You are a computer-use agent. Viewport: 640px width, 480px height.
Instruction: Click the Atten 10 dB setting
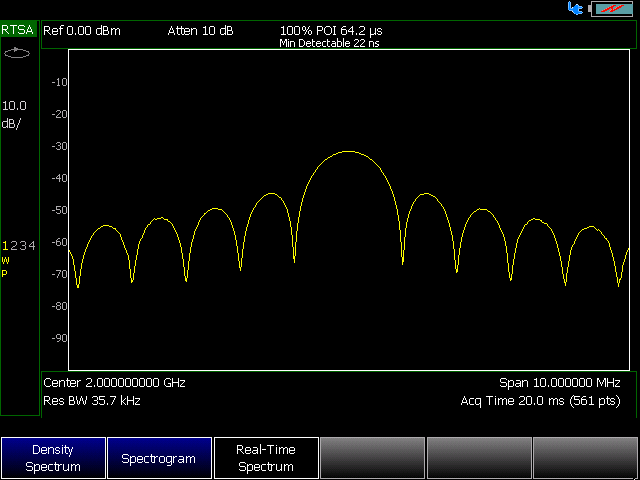(x=200, y=31)
